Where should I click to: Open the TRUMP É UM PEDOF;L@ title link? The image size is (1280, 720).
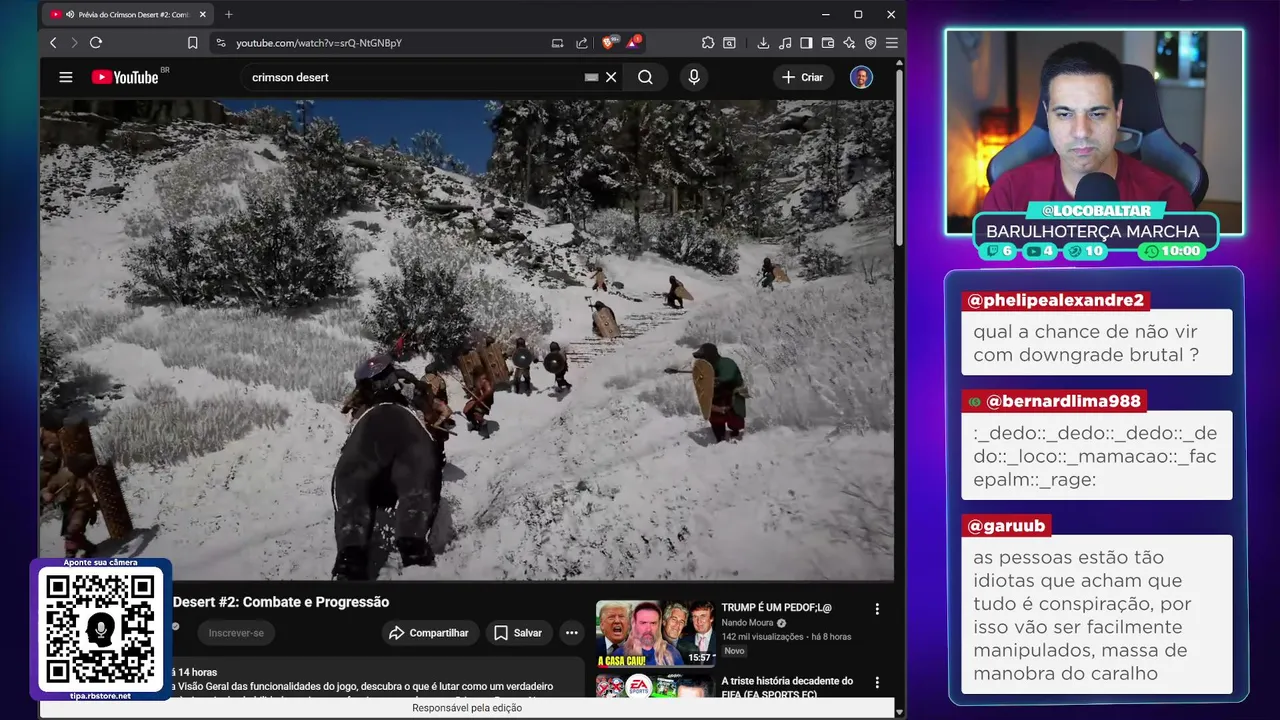tap(777, 607)
